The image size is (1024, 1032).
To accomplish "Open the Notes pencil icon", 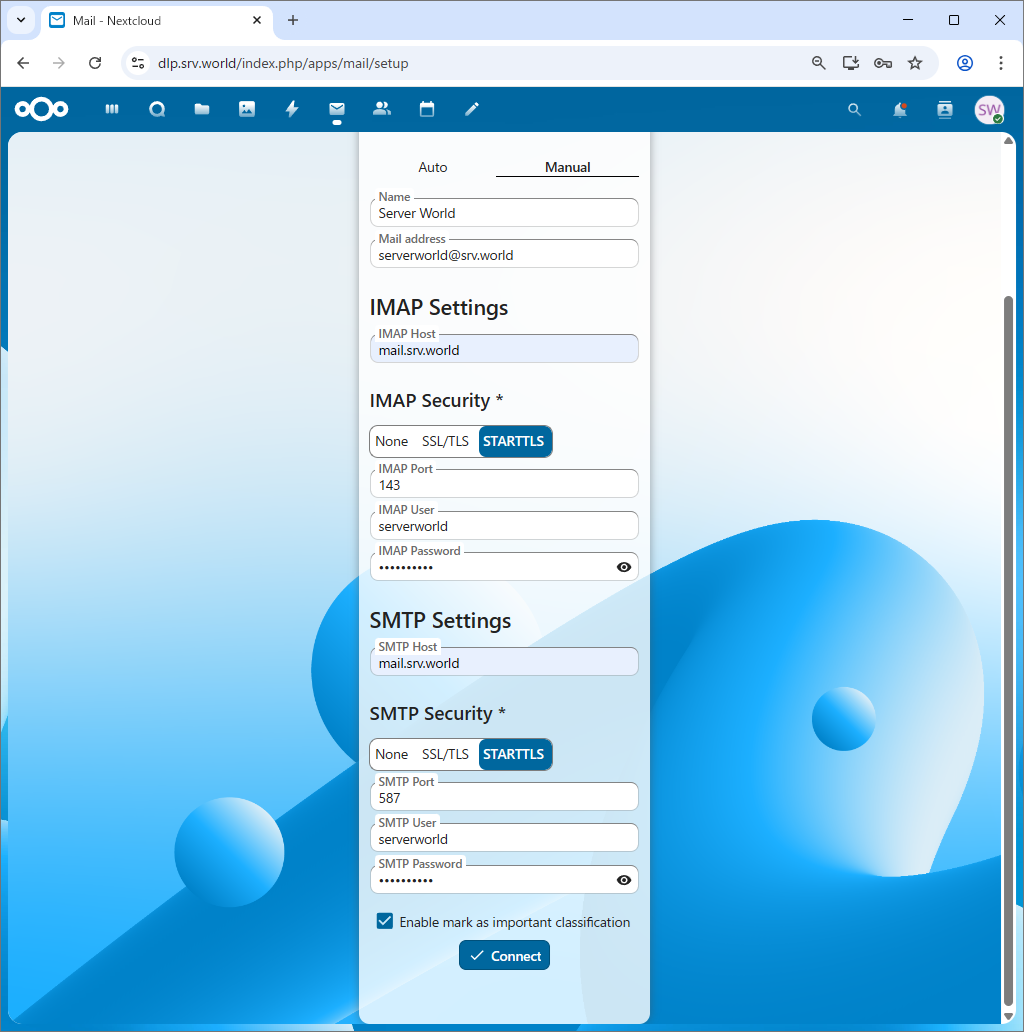I will pos(472,109).
